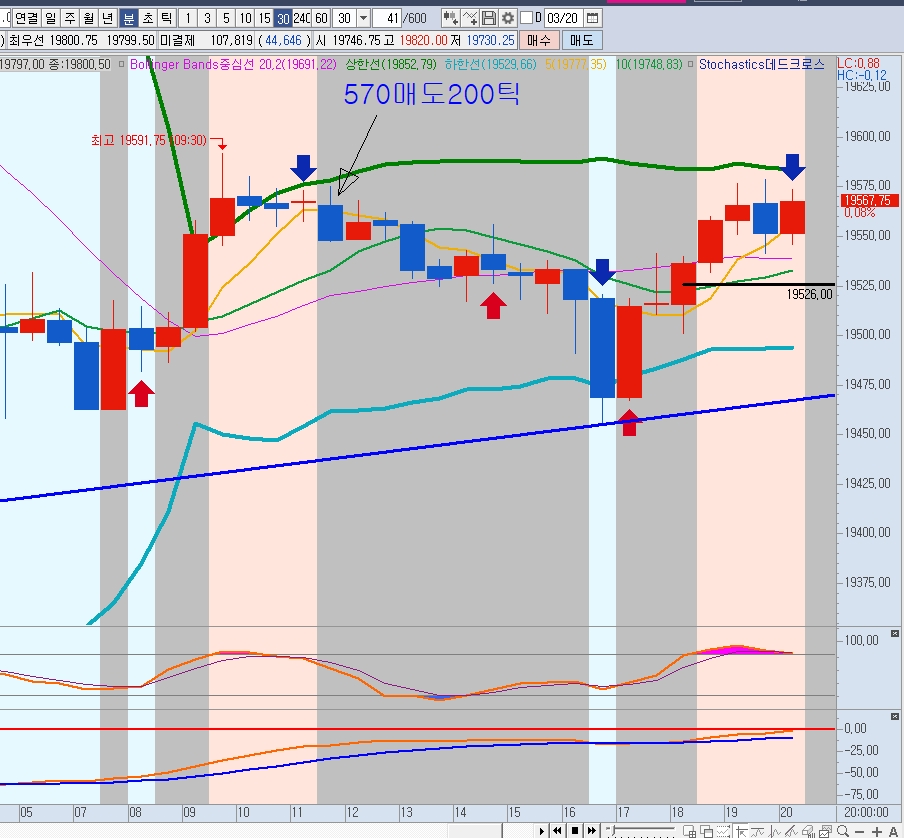This screenshot has height=838, width=904.
Task: Click the save chart floppy disk icon
Action: point(489,18)
